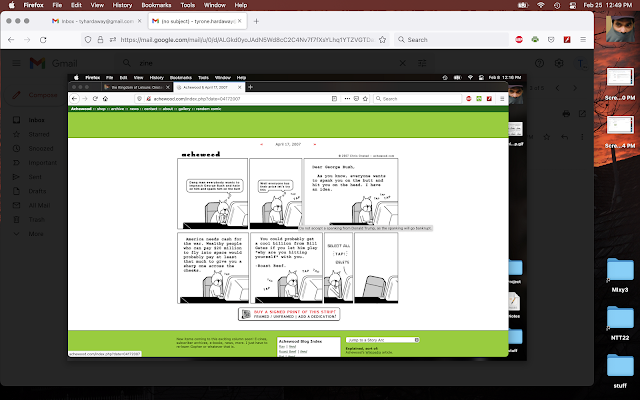Open the Edit menu in the topmost menu bar

(76, 5)
